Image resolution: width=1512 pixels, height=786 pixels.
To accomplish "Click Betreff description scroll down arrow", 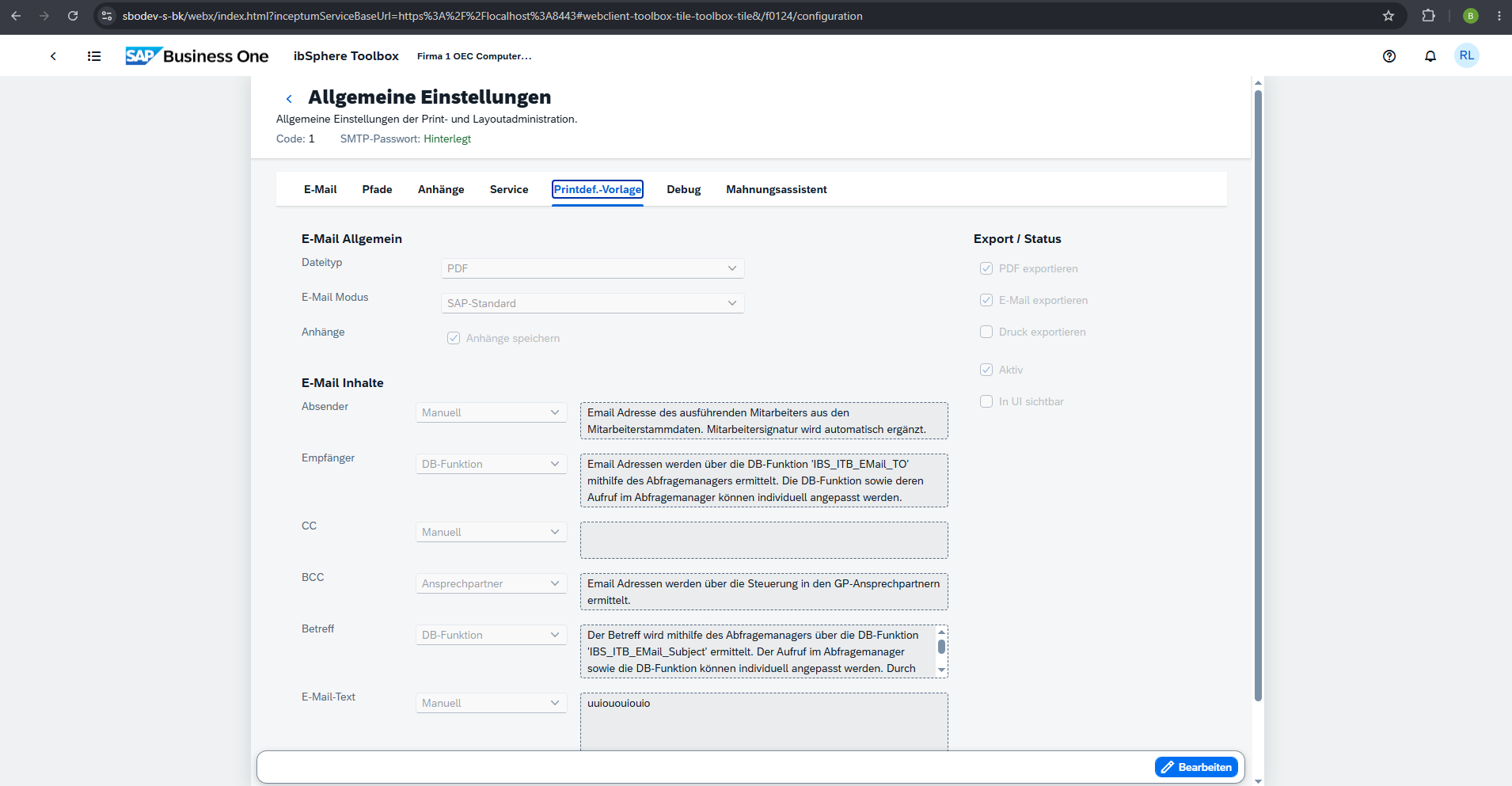I will coord(941,670).
